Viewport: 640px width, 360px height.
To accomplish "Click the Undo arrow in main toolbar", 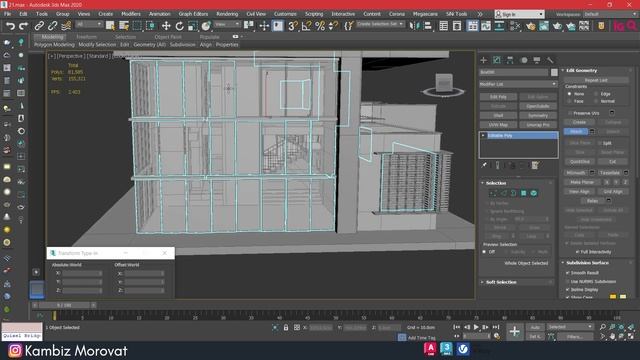I will pyautogui.click(x=10, y=26).
